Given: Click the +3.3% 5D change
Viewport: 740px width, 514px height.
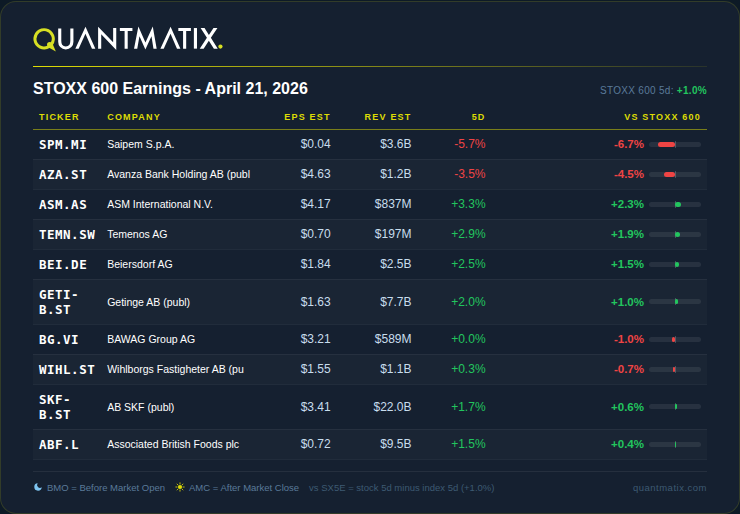Looking at the screenshot, I should click(468, 204).
